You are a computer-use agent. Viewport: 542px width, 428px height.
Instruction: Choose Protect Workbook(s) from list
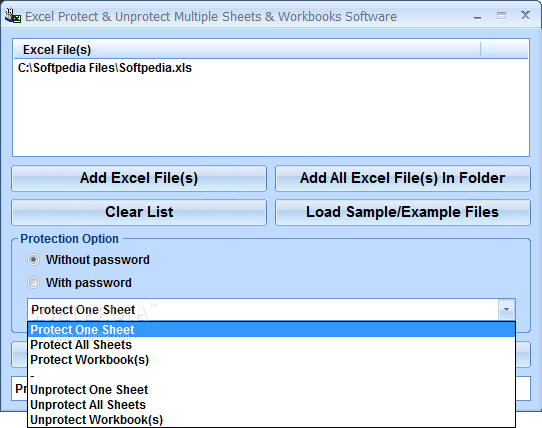271,360
